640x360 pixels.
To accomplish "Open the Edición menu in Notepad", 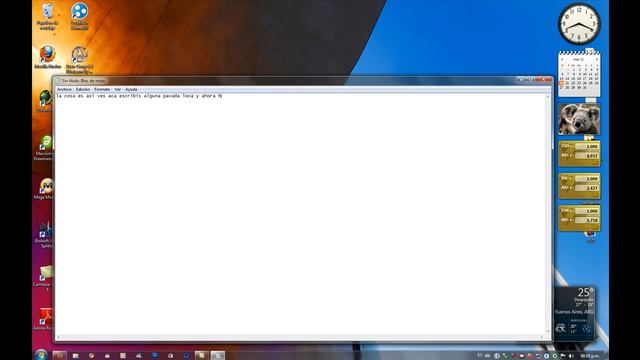I will [x=83, y=89].
